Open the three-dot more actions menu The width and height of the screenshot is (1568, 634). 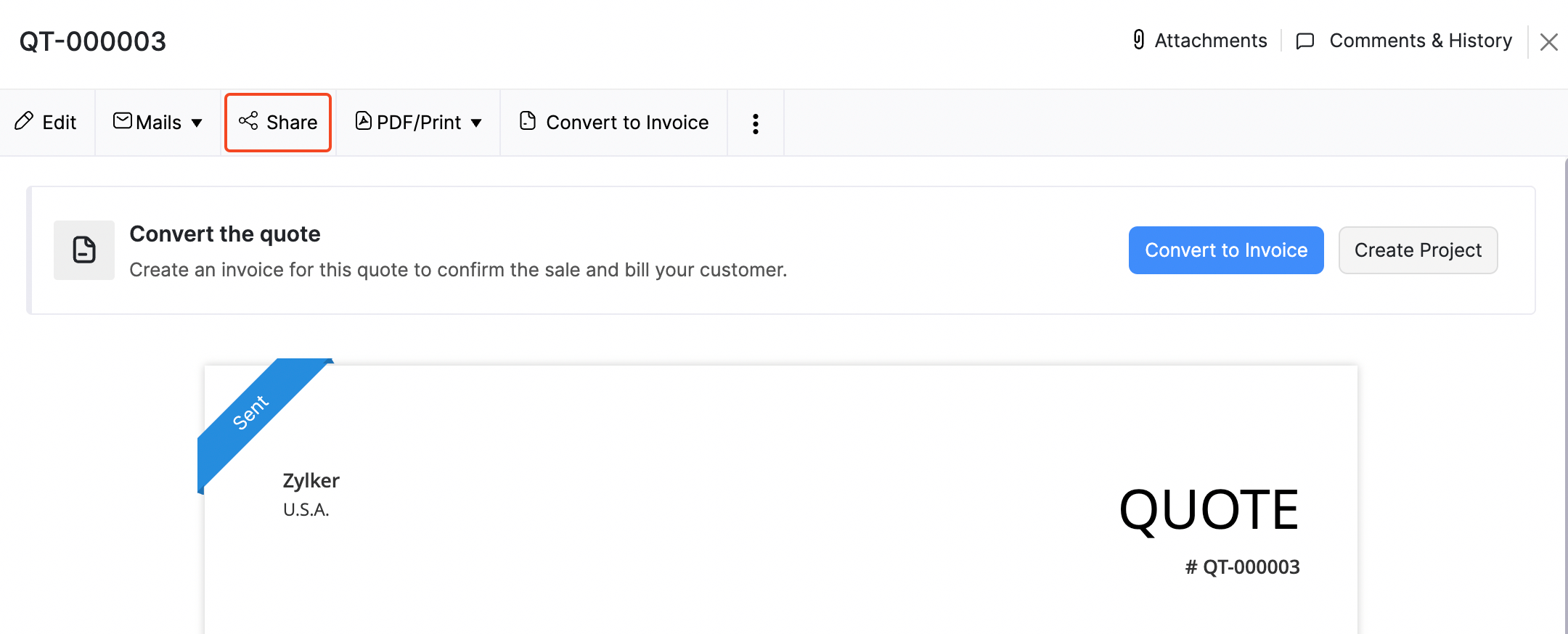click(756, 123)
